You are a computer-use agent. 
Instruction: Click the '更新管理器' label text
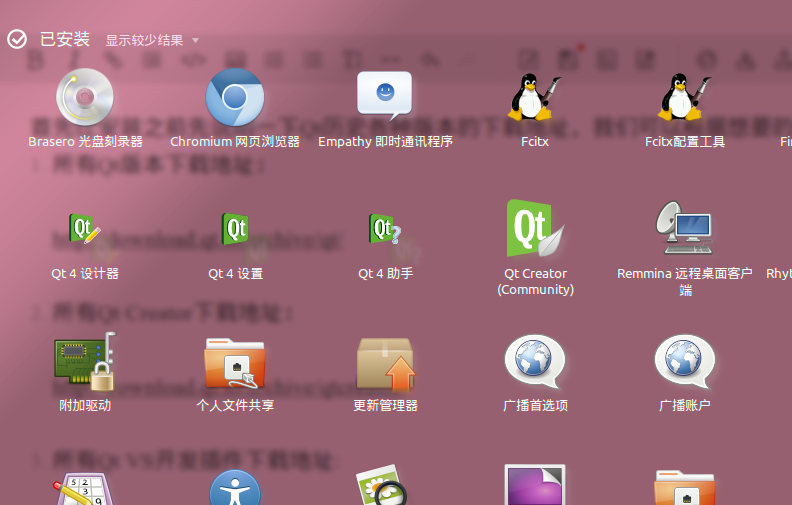[x=385, y=406]
